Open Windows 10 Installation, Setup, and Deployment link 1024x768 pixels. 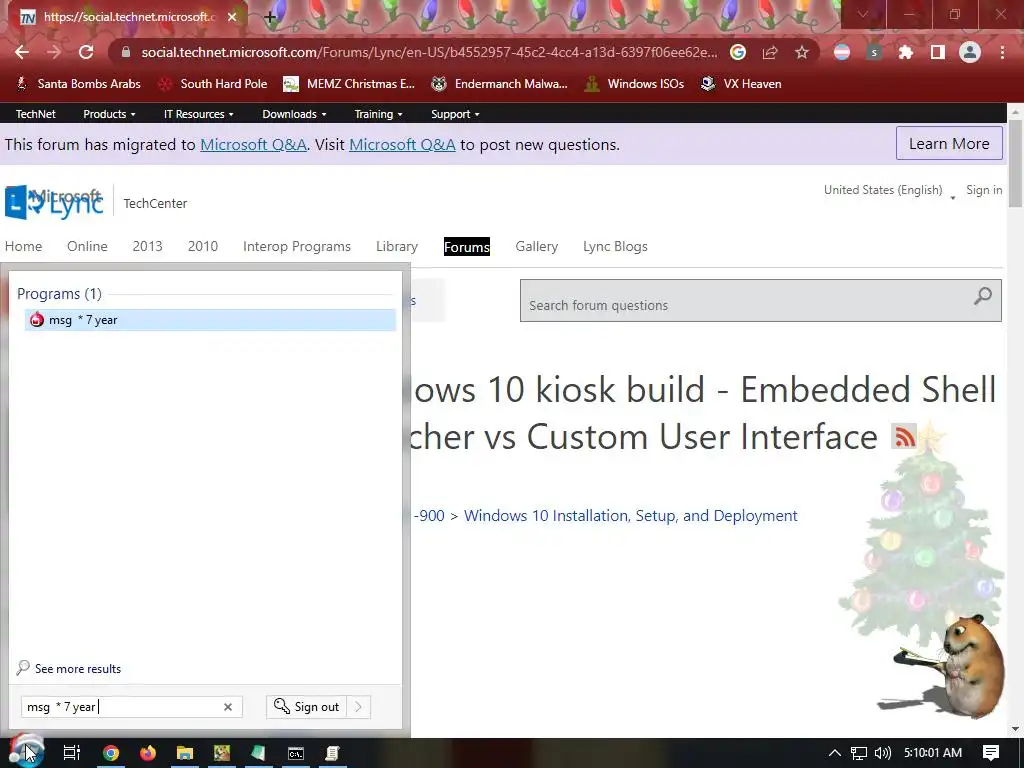630,515
